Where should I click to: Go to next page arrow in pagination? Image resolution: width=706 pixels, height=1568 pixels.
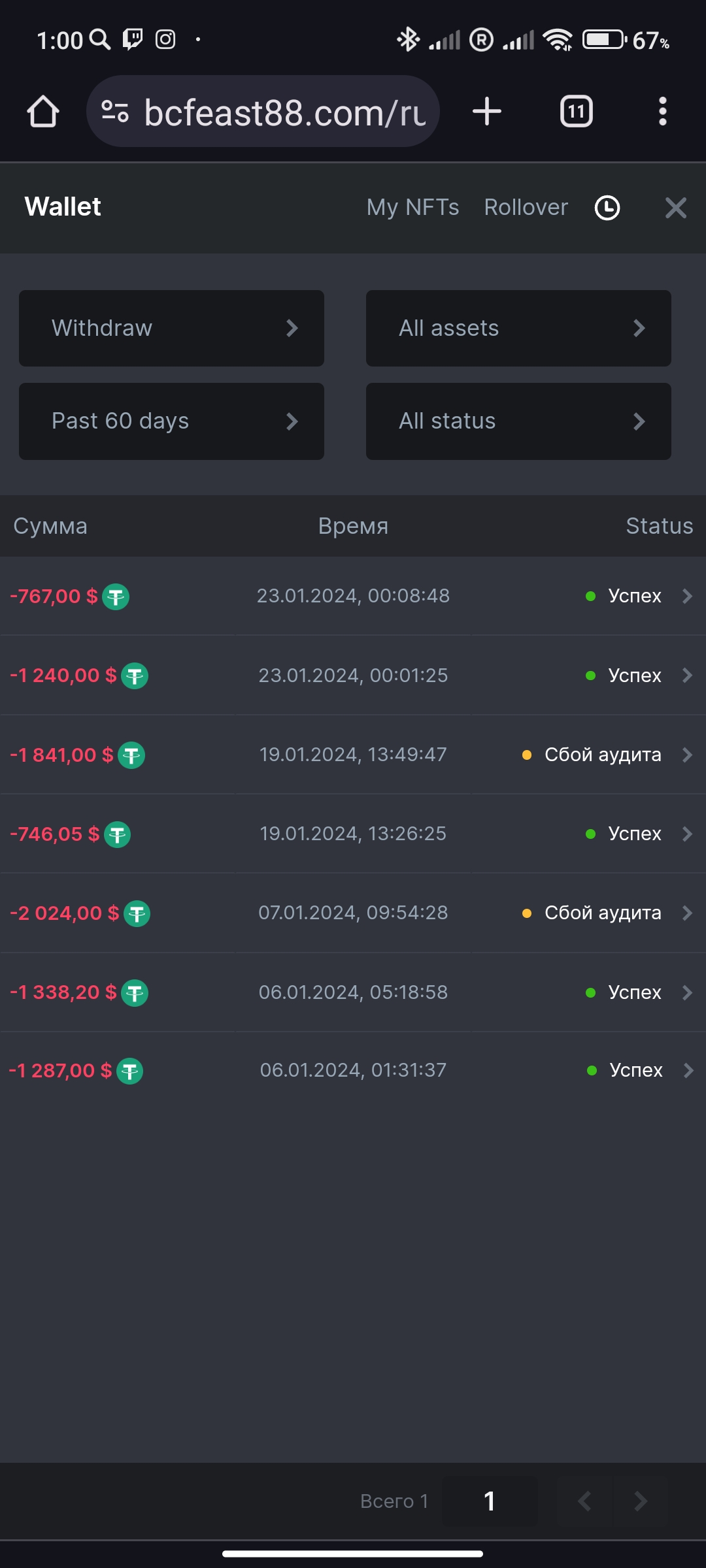coord(641,1501)
